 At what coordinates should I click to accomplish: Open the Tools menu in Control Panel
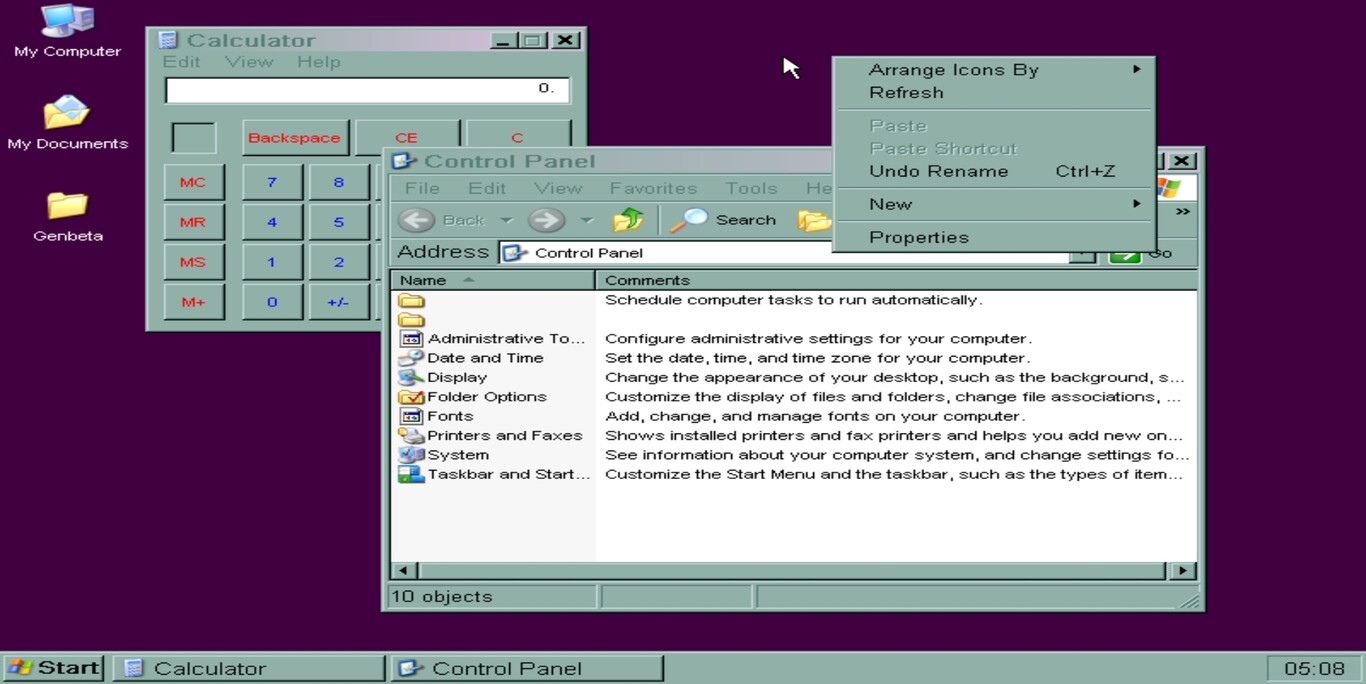point(751,188)
